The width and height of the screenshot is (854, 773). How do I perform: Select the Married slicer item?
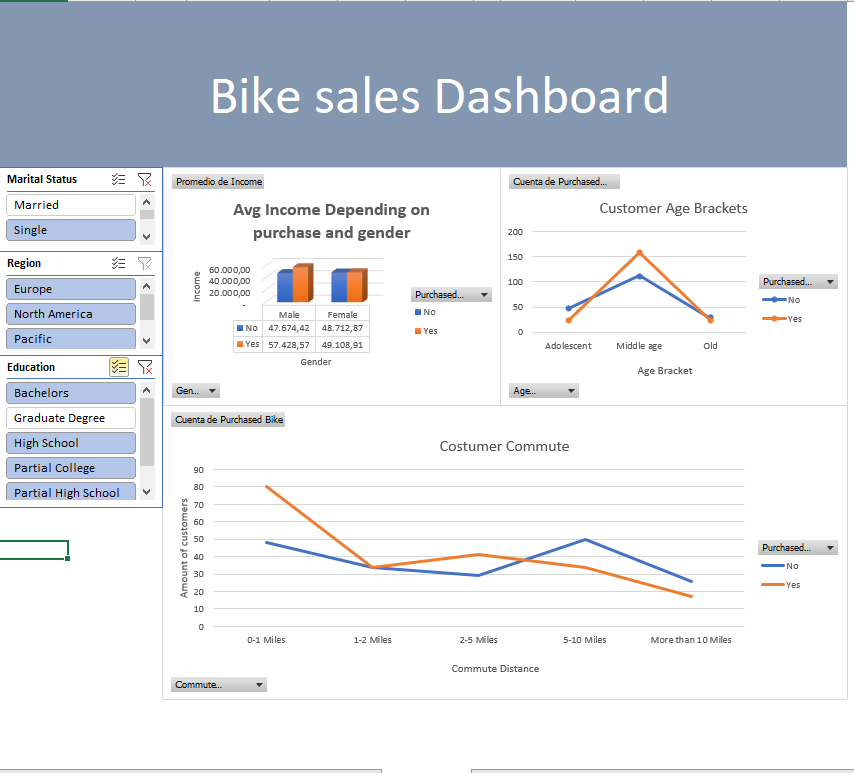click(x=70, y=204)
